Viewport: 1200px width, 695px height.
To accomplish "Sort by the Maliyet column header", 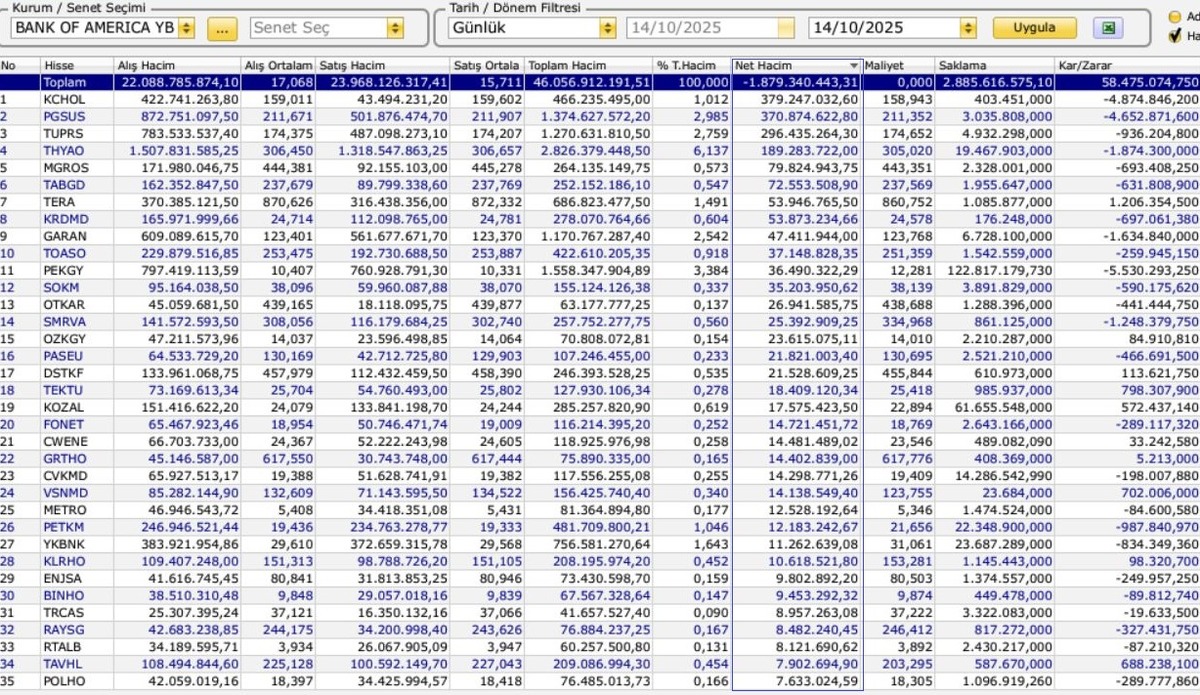I will point(898,66).
